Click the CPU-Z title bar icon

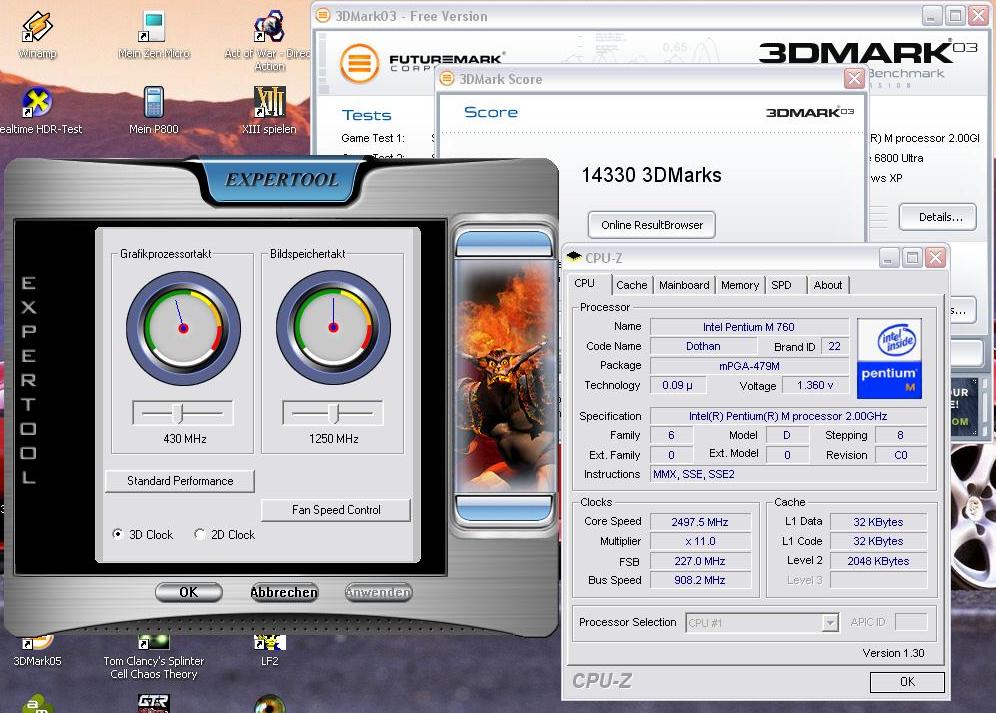574,257
